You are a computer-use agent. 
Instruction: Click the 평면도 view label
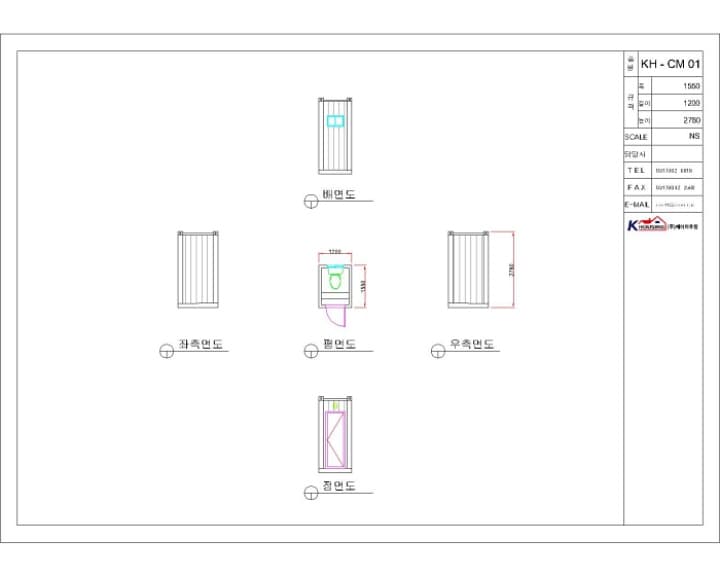coord(339,344)
